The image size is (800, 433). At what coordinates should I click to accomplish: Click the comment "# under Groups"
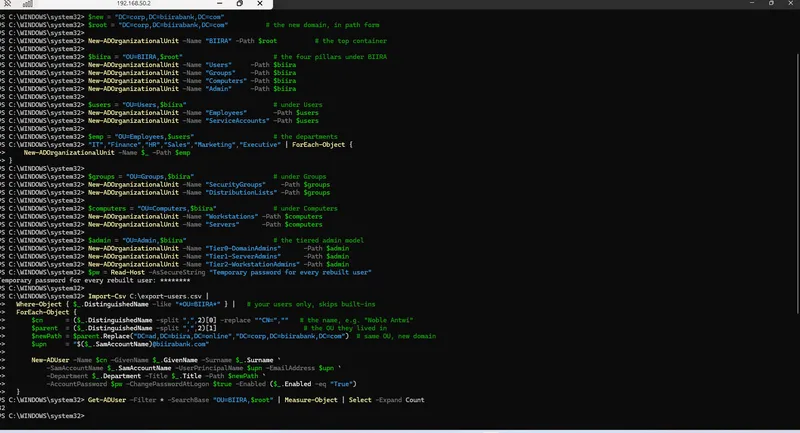[x=299, y=176]
